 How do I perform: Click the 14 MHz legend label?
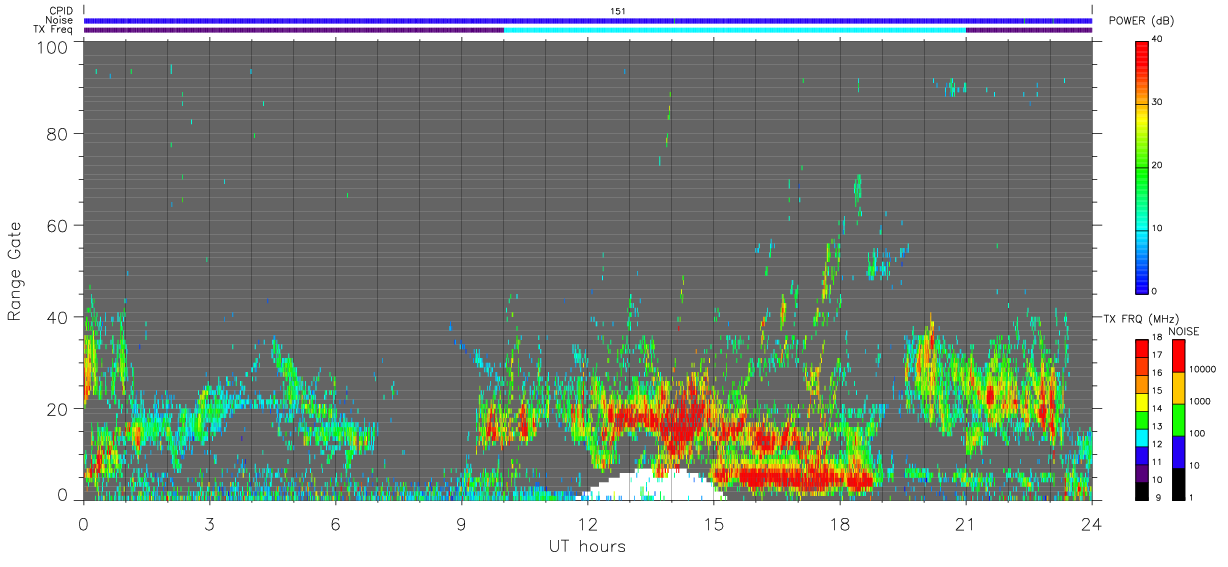point(1157,408)
